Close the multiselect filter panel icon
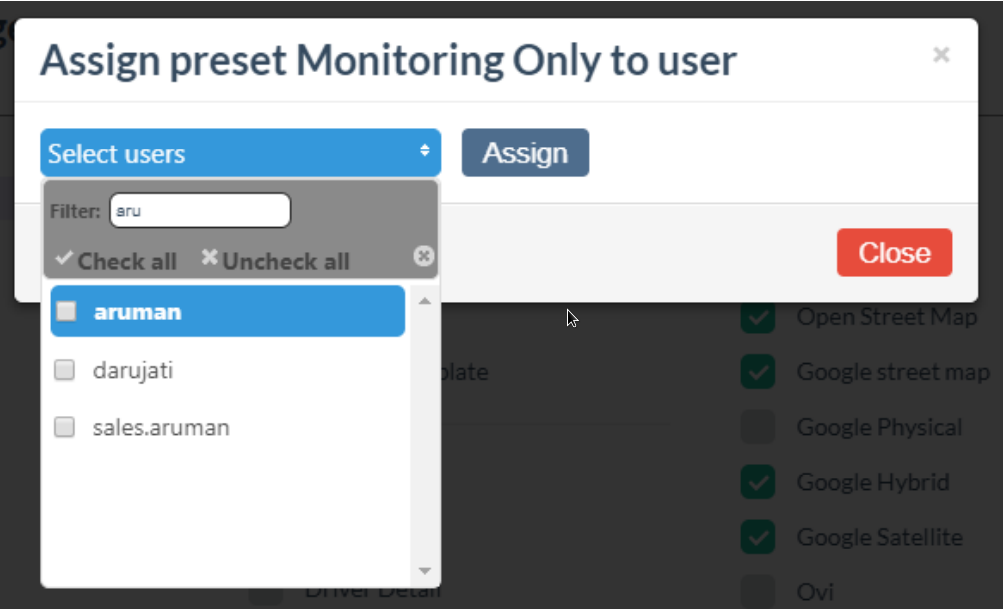This screenshot has width=1003, height=609. [x=424, y=256]
